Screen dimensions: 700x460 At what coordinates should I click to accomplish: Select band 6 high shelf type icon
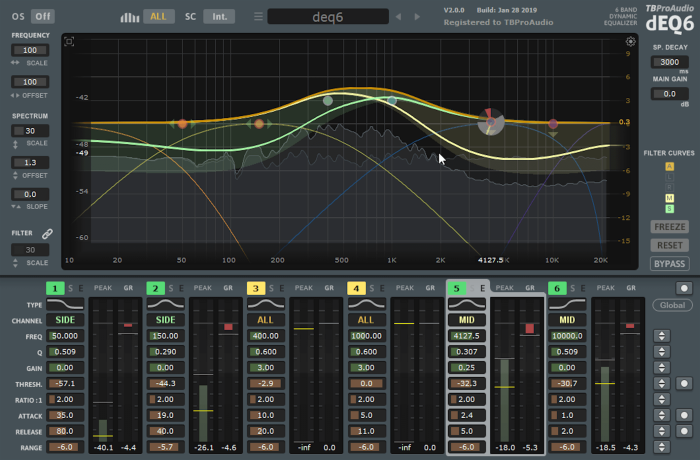(567, 305)
